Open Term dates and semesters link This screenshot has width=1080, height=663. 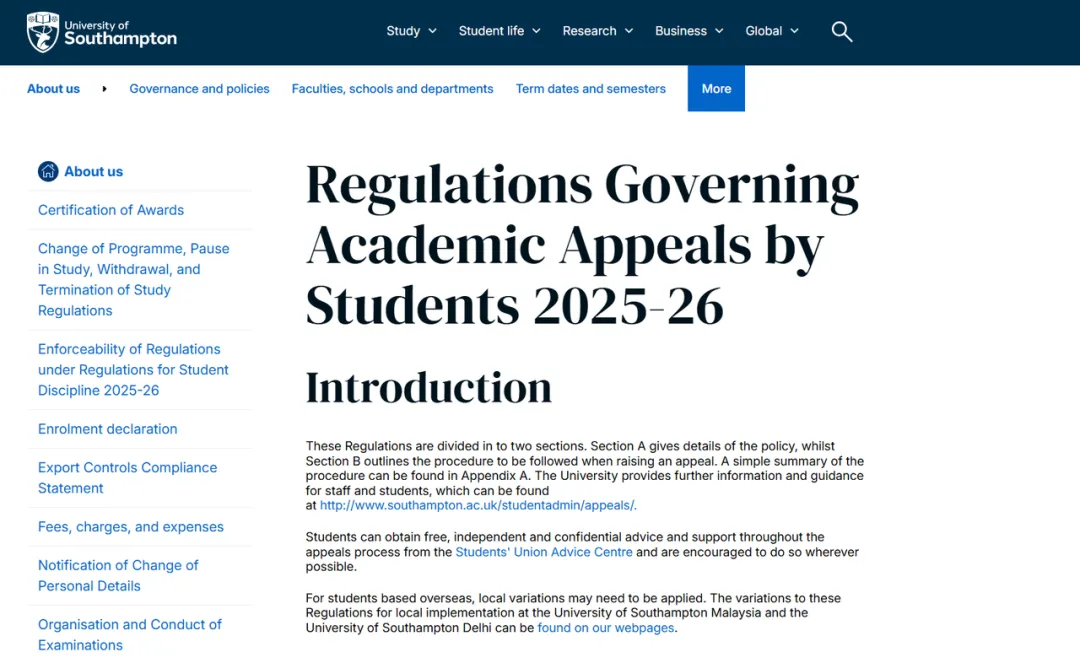point(591,89)
